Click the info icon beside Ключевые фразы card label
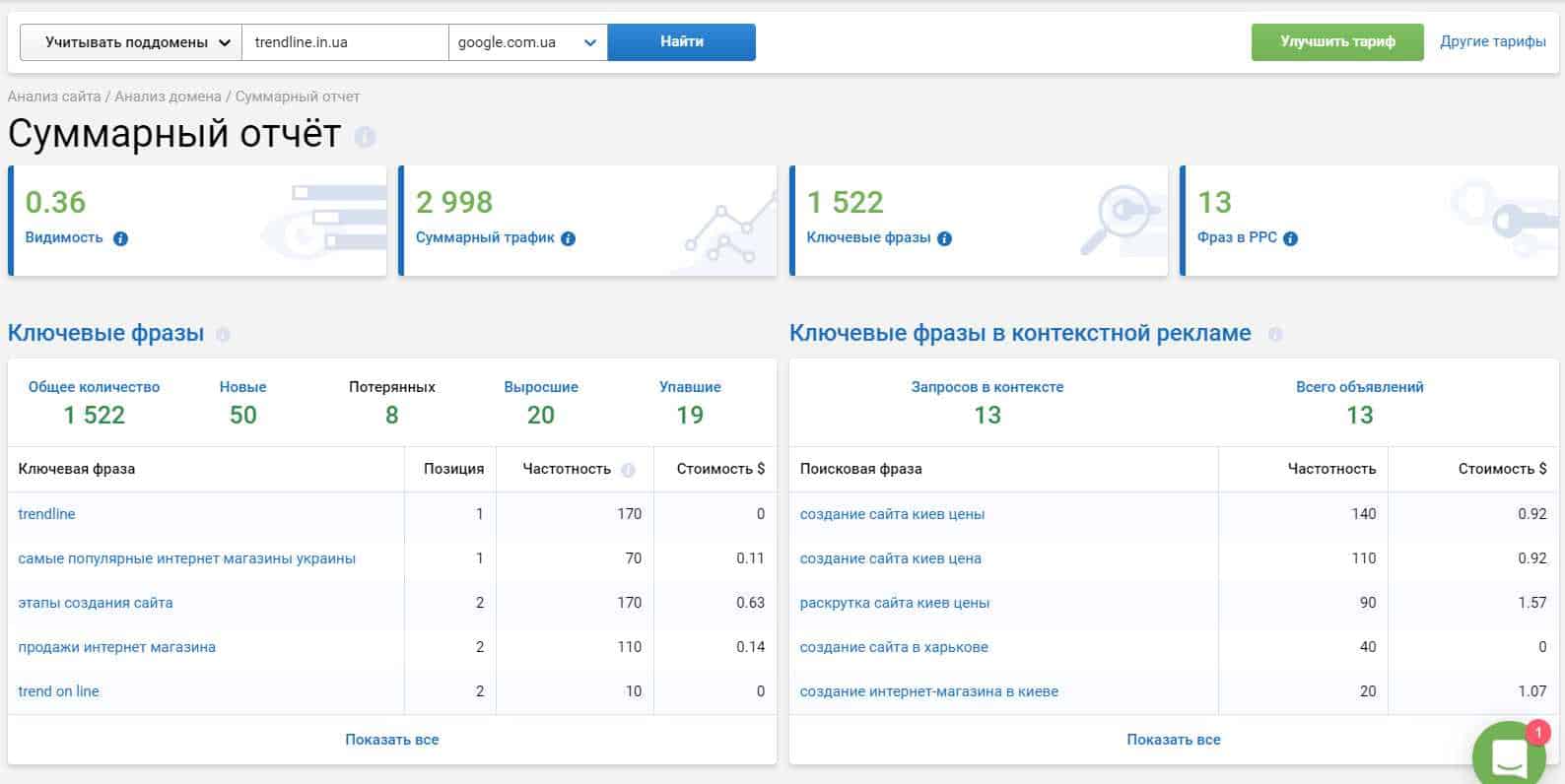Viewport: 1565px width, 784px height. (944, 238)
